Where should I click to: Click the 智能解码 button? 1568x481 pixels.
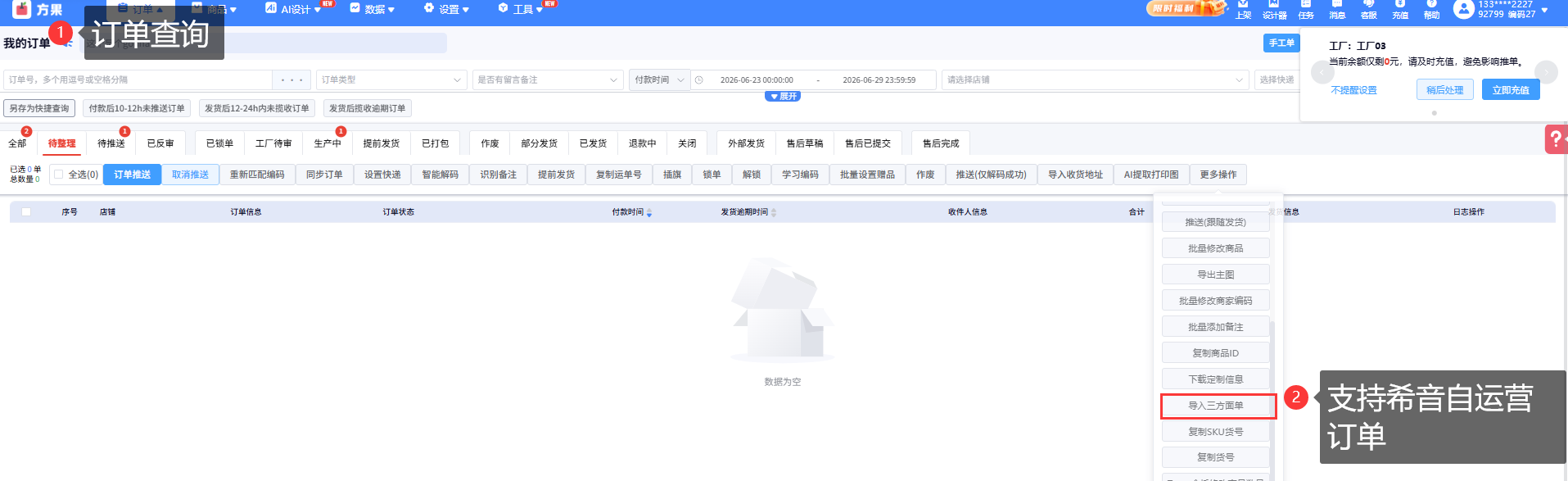(440, 175)
